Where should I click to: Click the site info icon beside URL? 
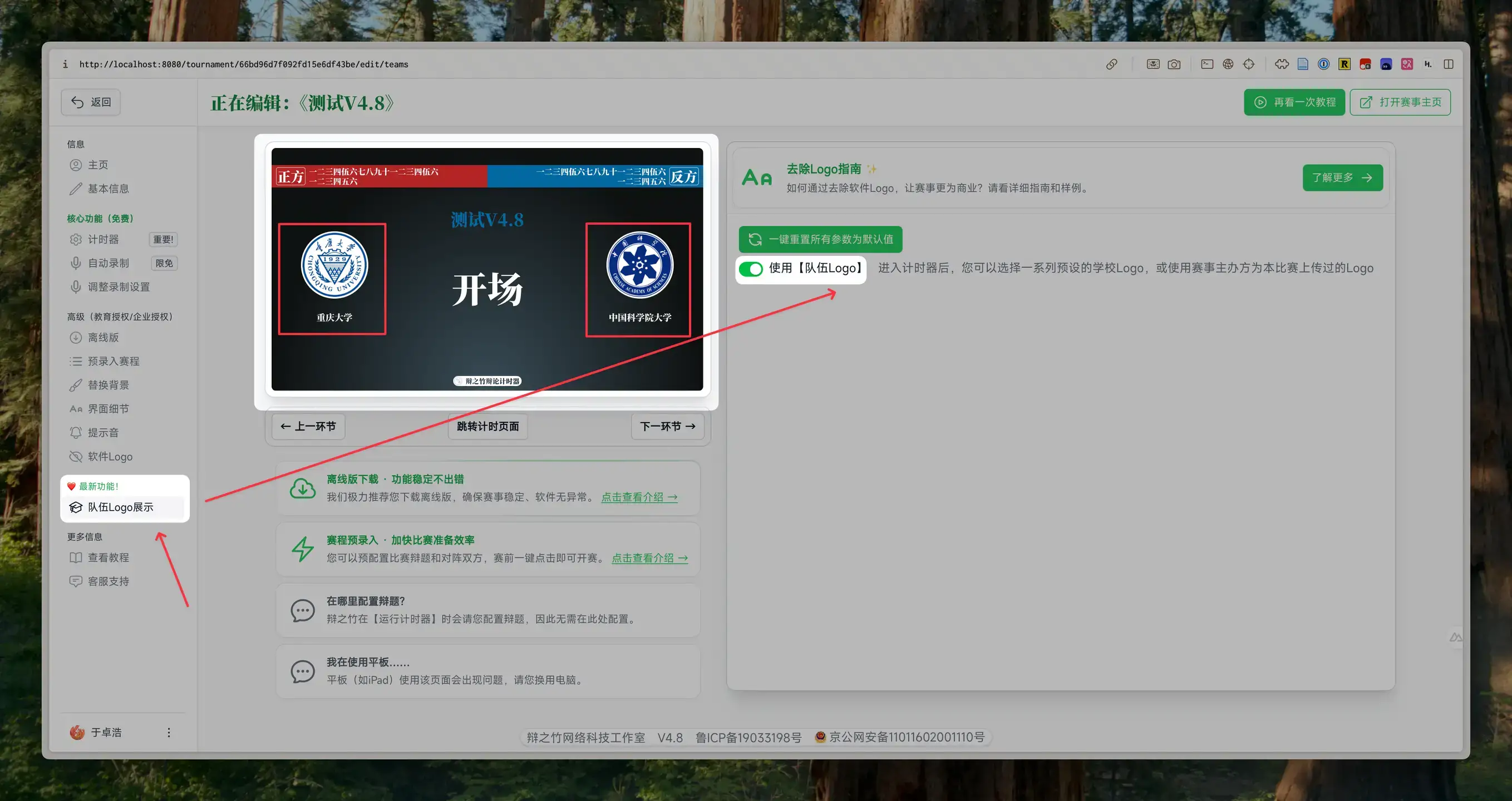65,65
